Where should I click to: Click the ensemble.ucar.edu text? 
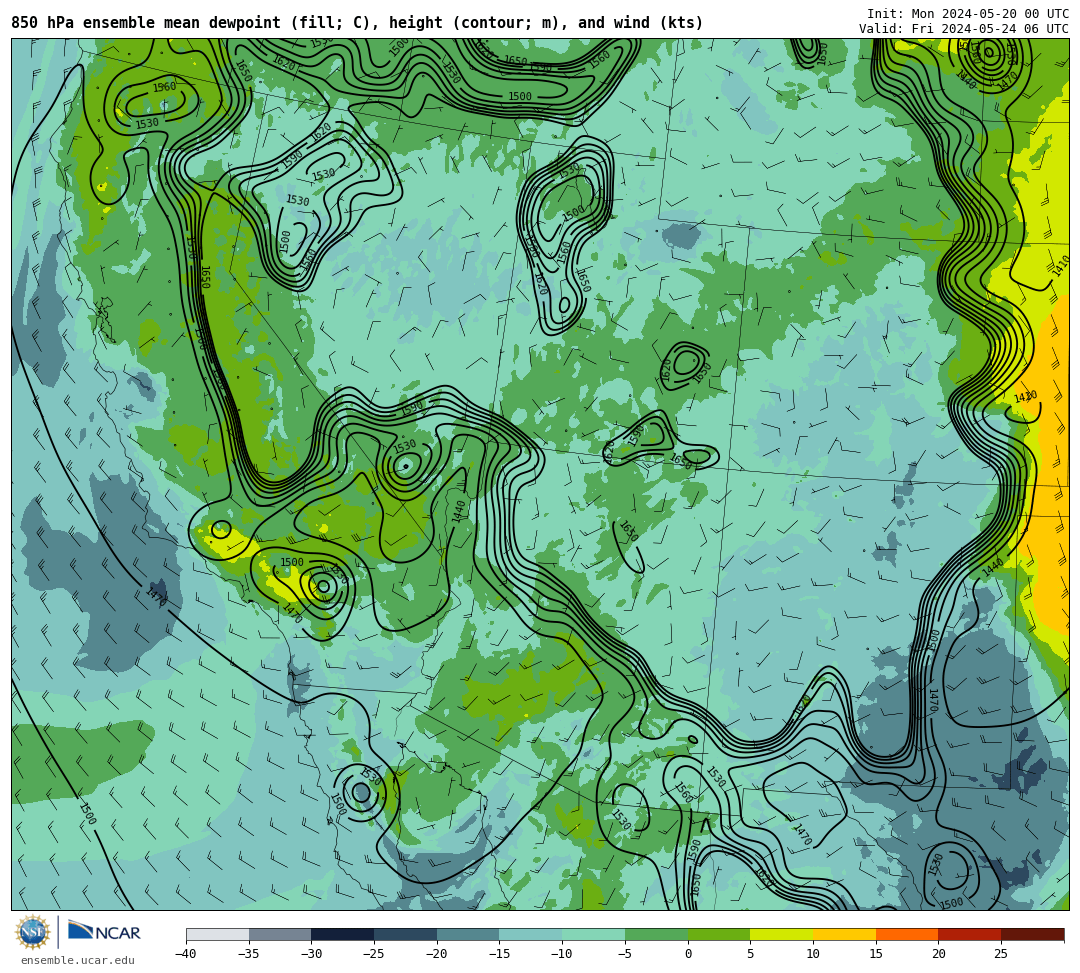(78, 960)
